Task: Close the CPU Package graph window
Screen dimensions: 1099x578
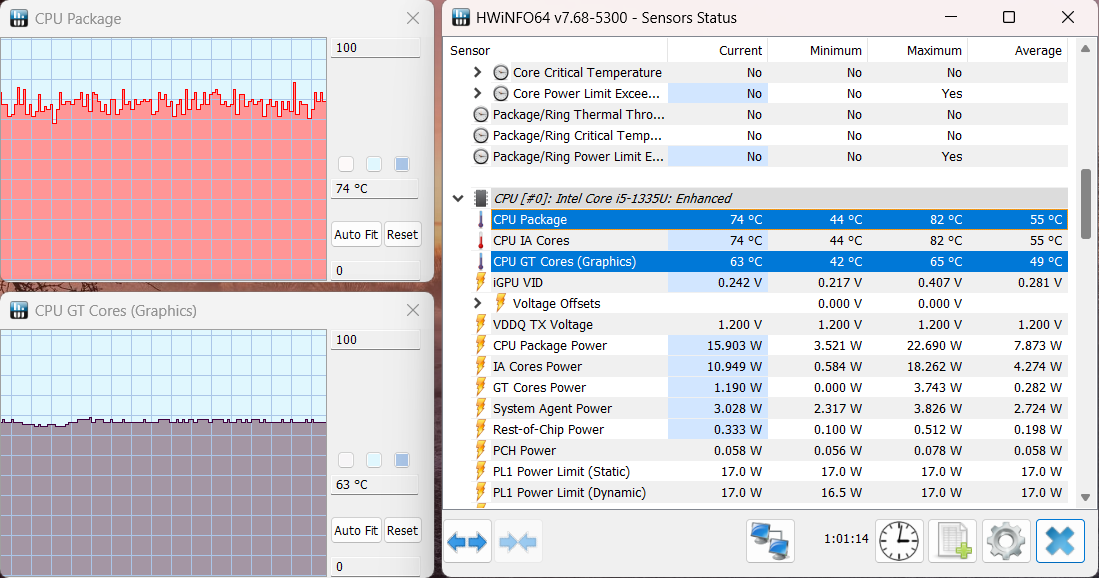Action: pos(413,18)
